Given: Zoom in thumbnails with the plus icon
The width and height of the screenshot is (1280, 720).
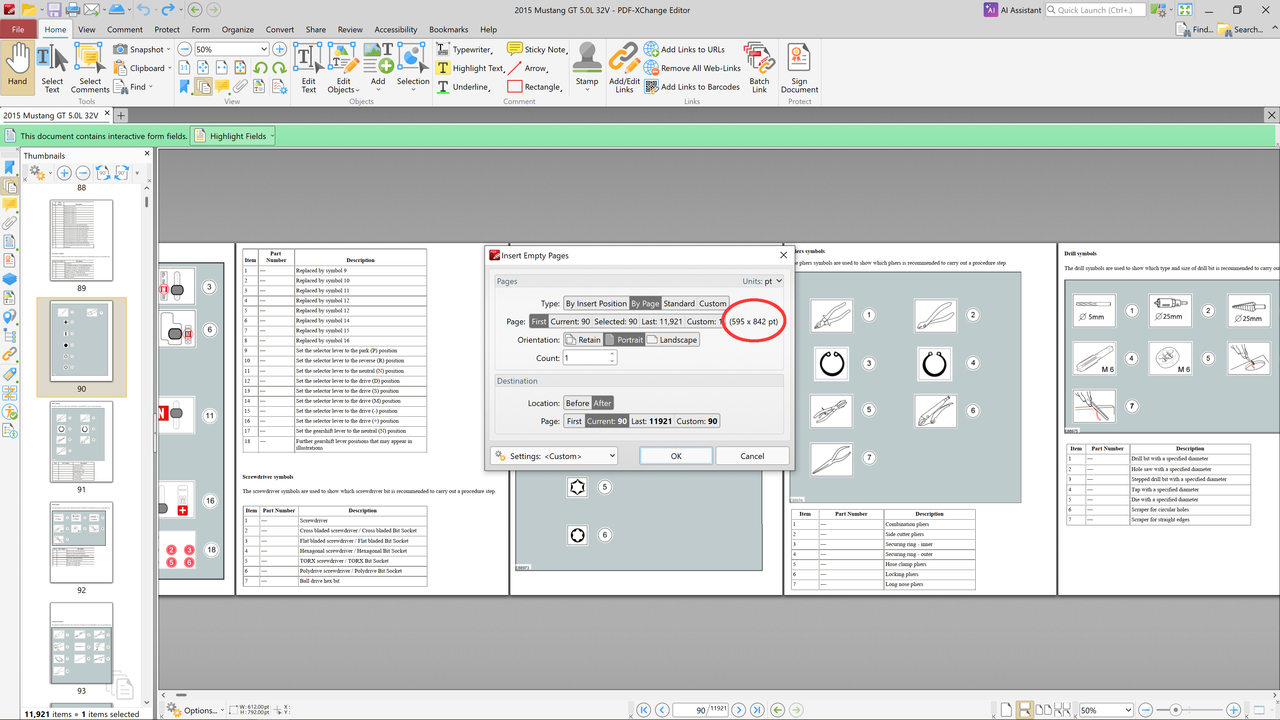Looking at the screenshot, I should 64,173.
